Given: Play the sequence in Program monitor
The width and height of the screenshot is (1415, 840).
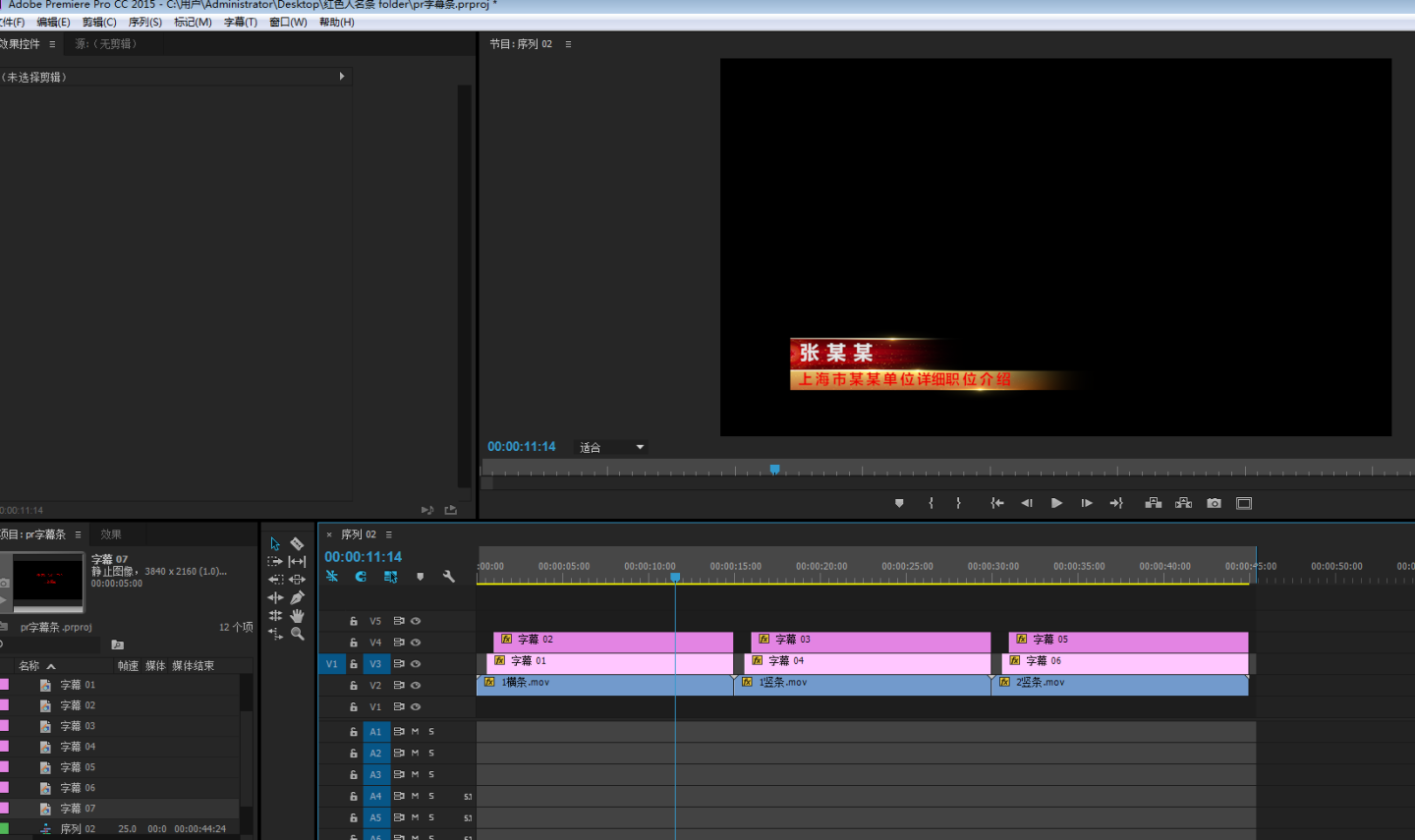Looking at the screenshot, I should pos(1056,503).
